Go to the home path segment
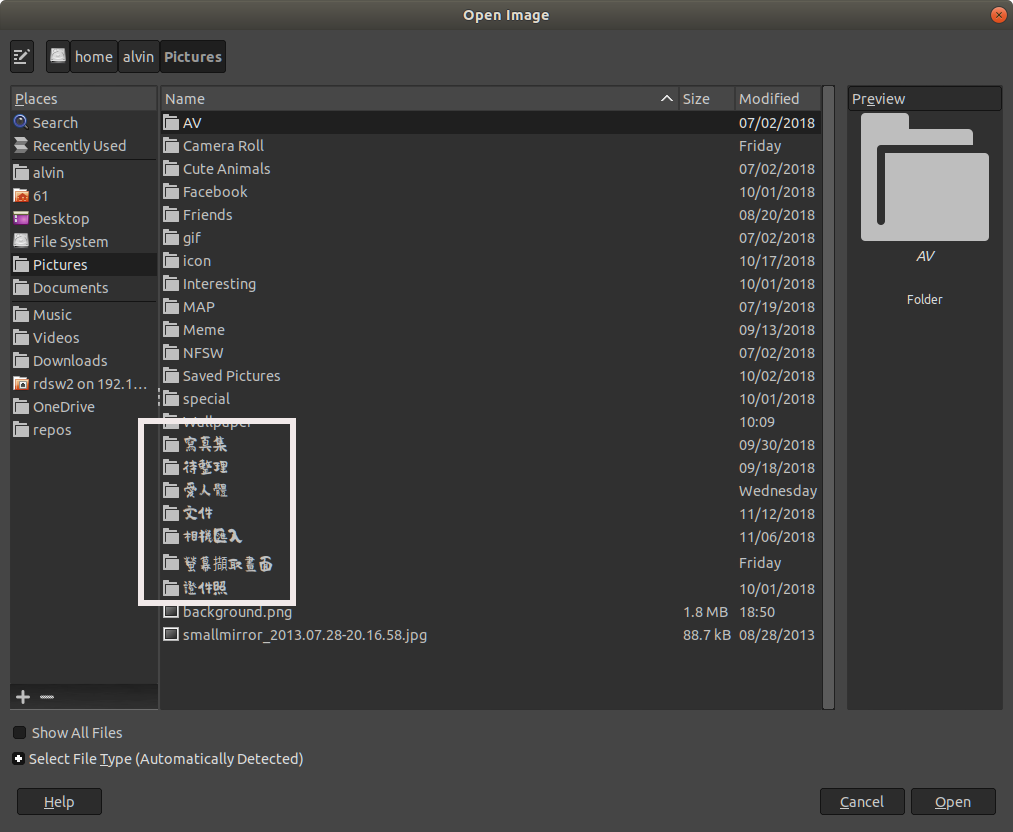The height and width of the screenshot is (832, 1013). 93,57
